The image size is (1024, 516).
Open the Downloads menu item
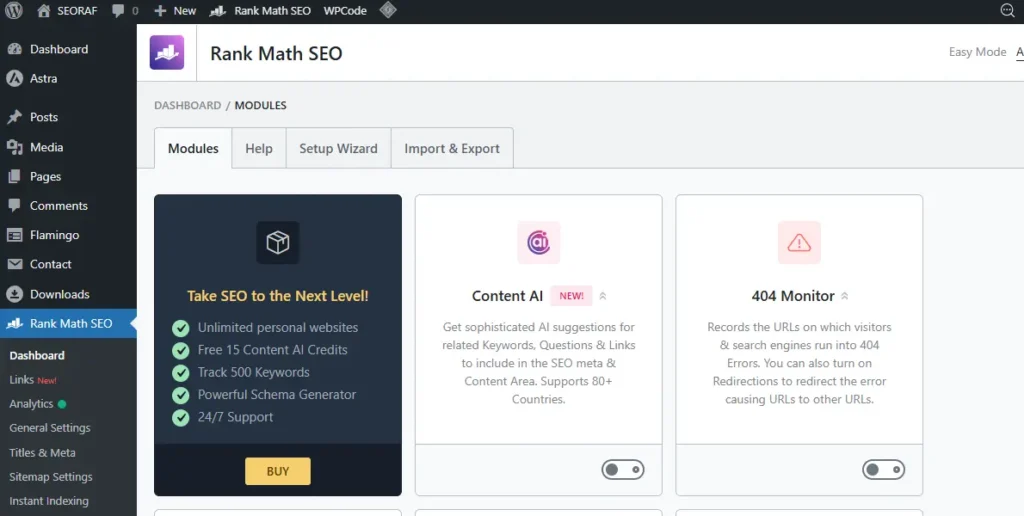tap(59, 294)
